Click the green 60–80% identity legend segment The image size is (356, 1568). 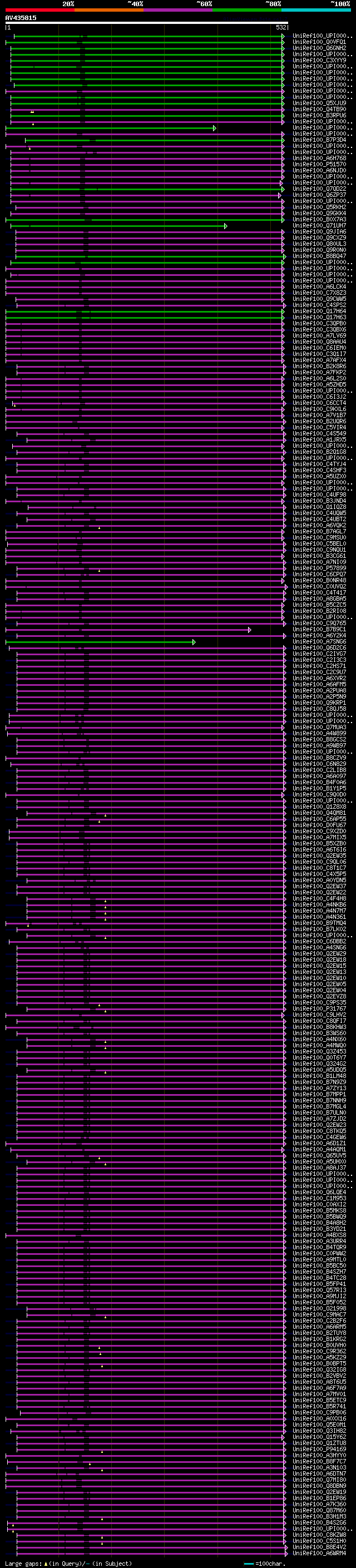[247, 10]
